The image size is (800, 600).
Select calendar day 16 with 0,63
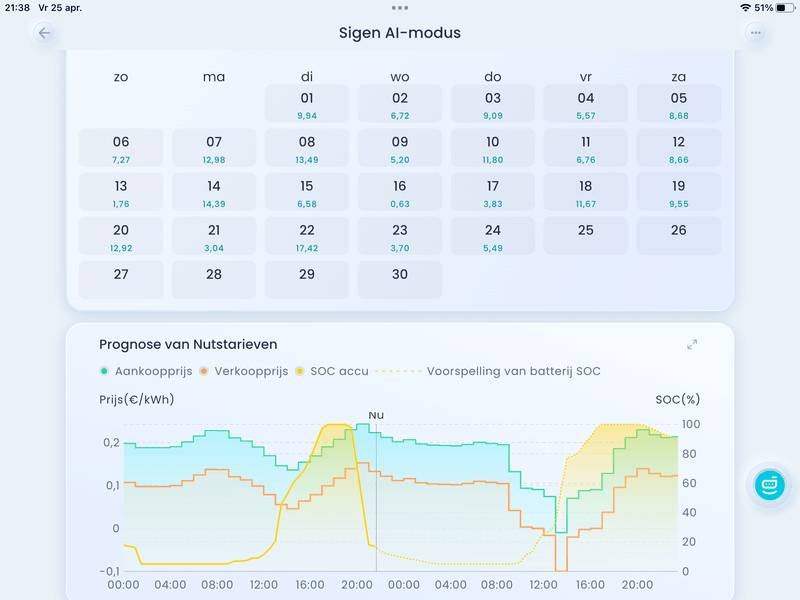point(399,192)
